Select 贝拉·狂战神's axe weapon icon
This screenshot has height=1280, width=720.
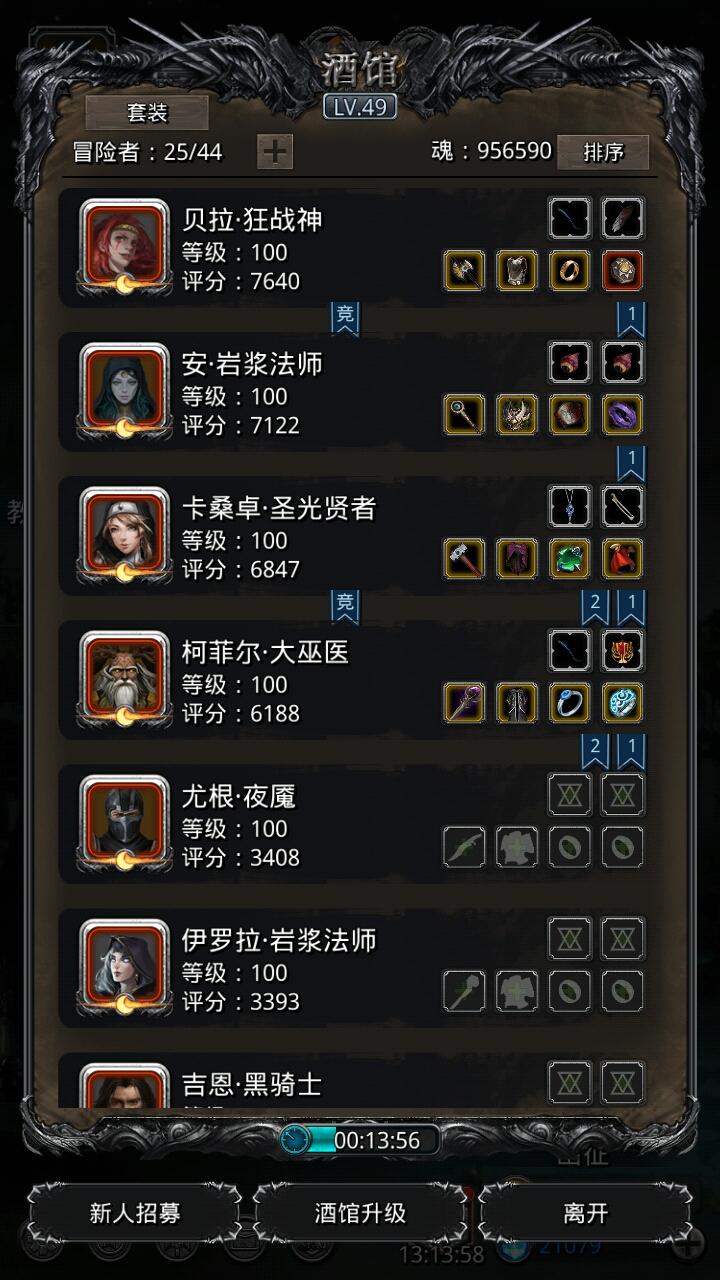(x=464, y=270)
